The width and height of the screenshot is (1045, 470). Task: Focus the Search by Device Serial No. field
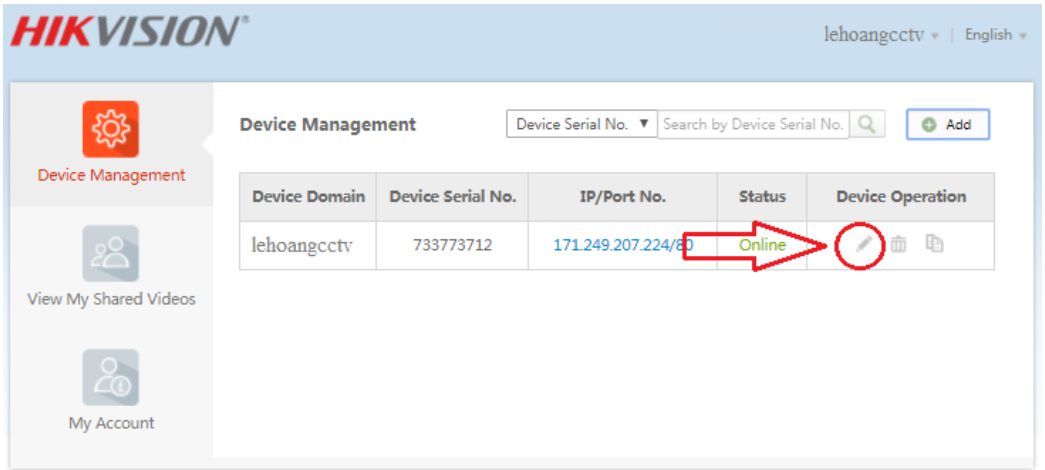[x=754, y=124]
